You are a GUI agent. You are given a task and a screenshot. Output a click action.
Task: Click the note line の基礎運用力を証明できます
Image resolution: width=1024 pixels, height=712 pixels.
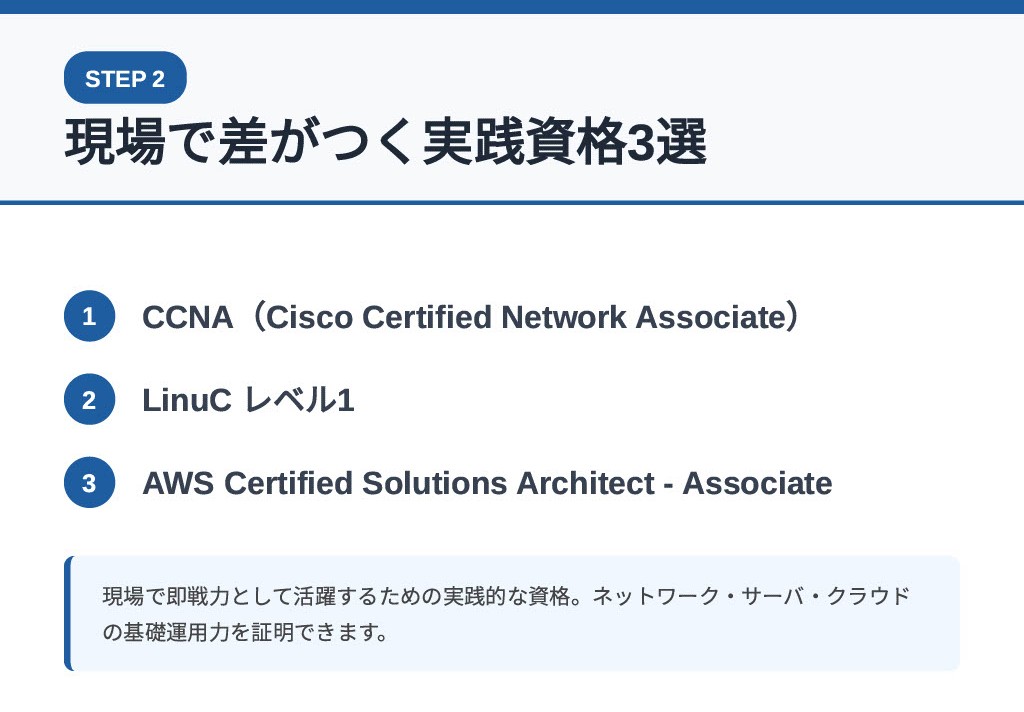246,632
